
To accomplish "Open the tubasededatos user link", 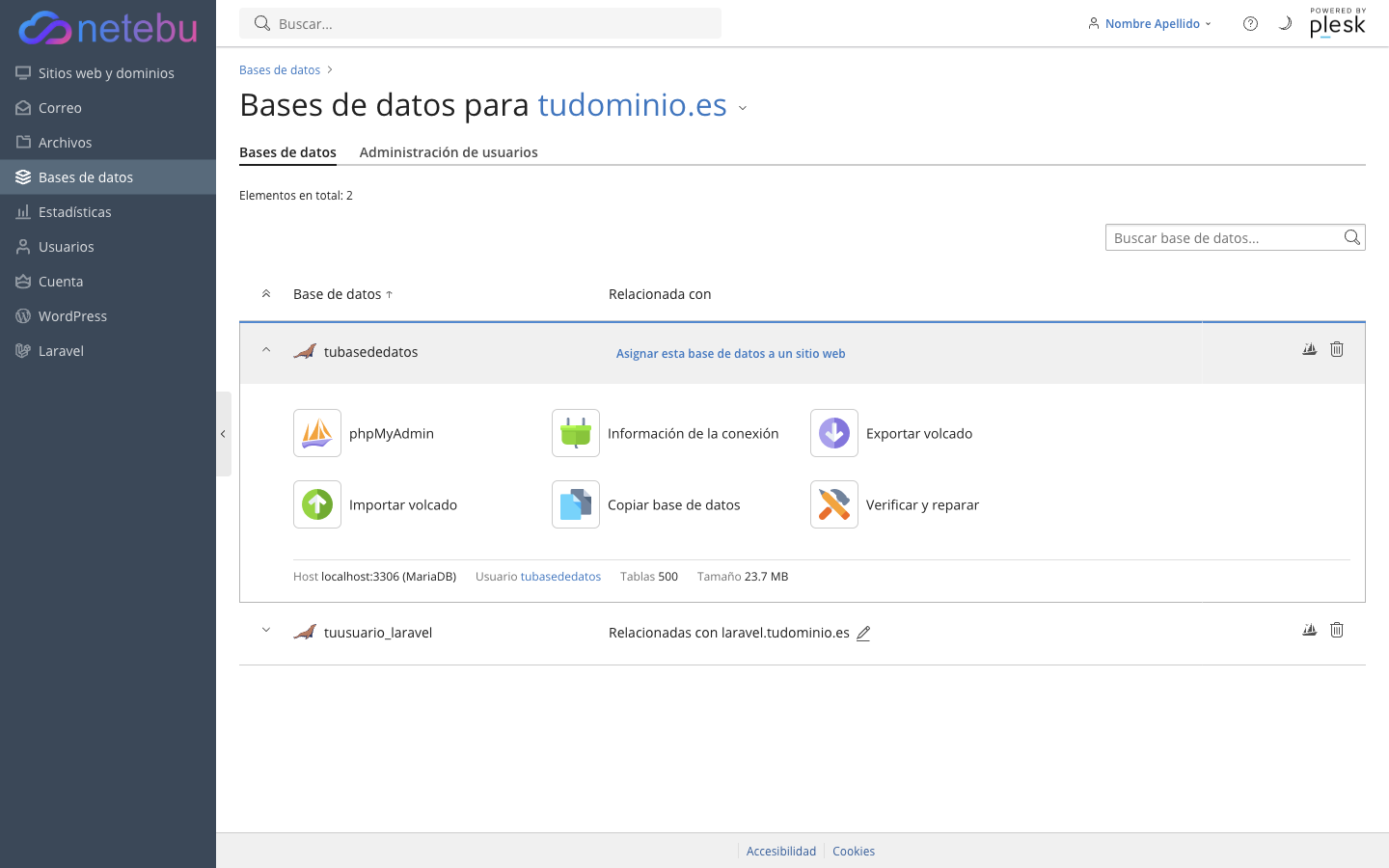I will click(560, 577).
